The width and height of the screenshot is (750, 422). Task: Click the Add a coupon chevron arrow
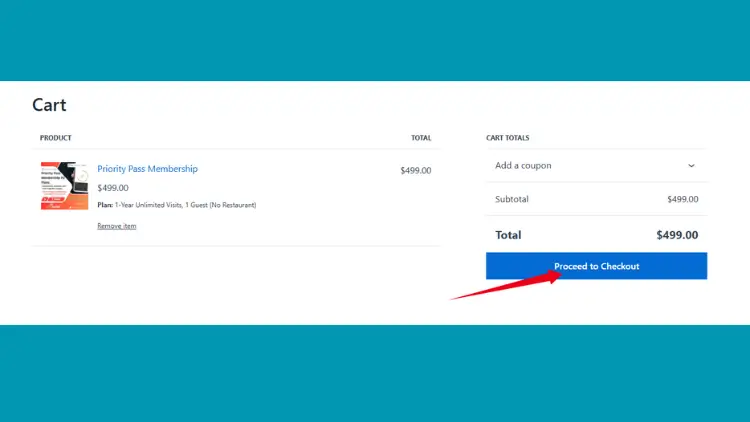point(691,166)
